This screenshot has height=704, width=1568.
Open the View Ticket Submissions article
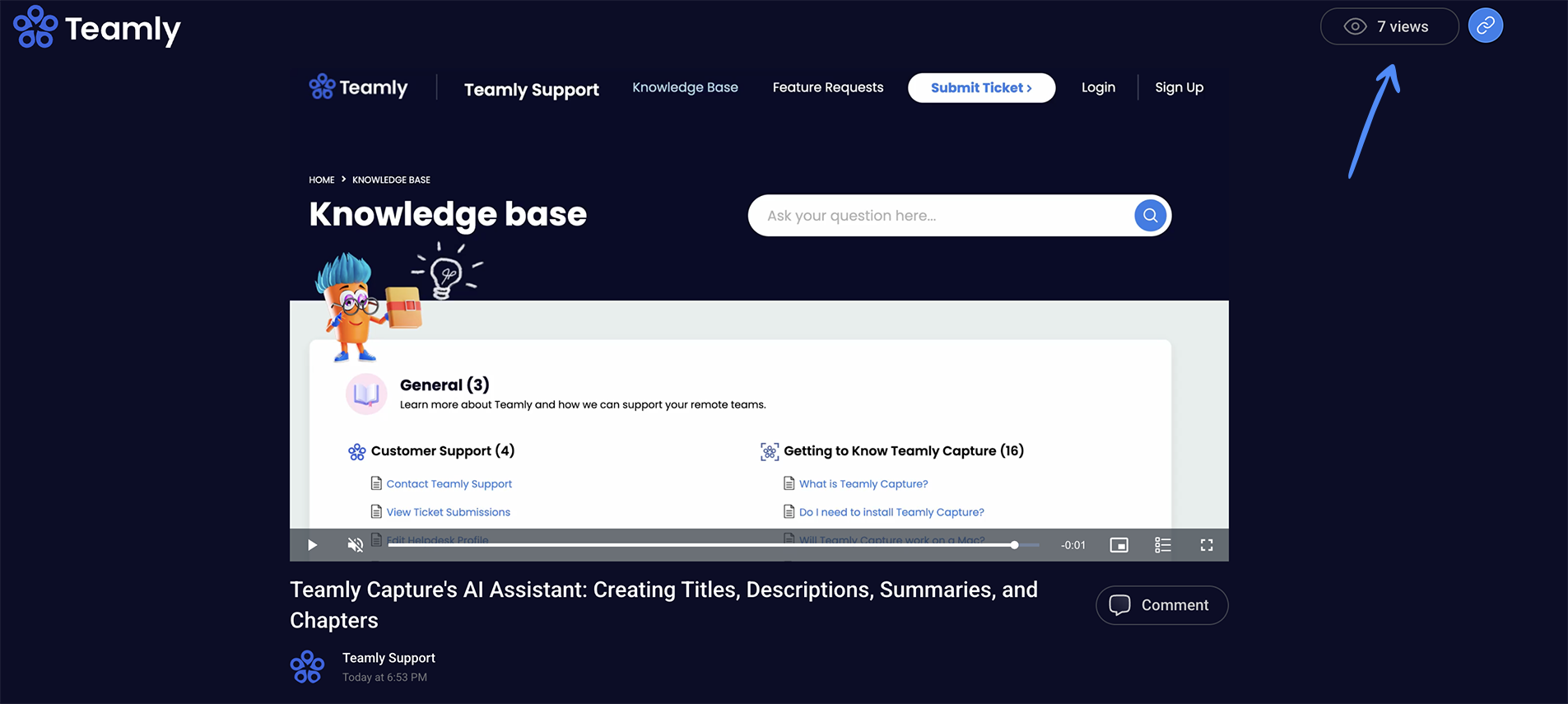(449, 512)
